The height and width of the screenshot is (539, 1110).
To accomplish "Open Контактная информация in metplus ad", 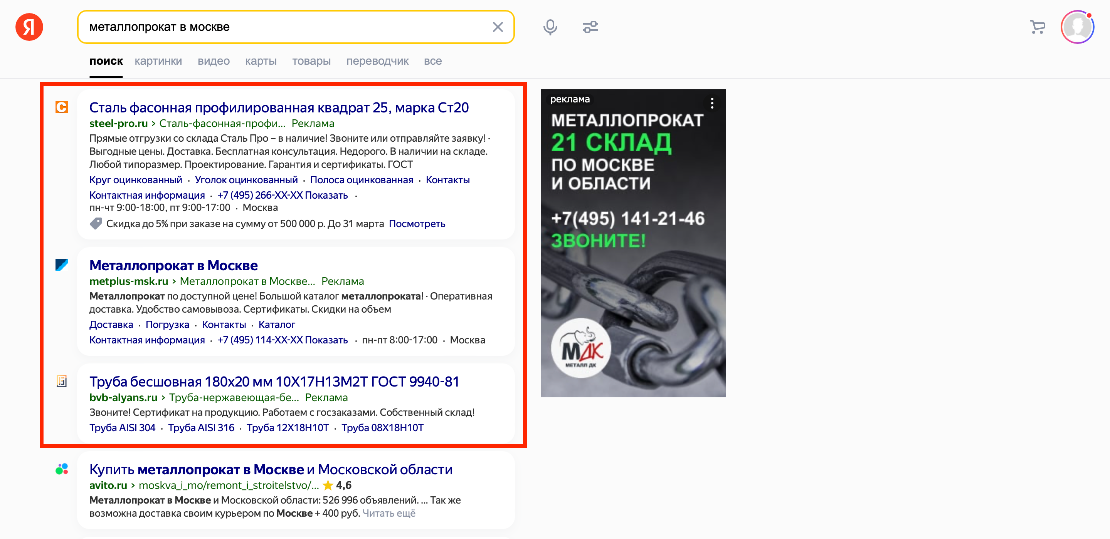I will point(147,340).
